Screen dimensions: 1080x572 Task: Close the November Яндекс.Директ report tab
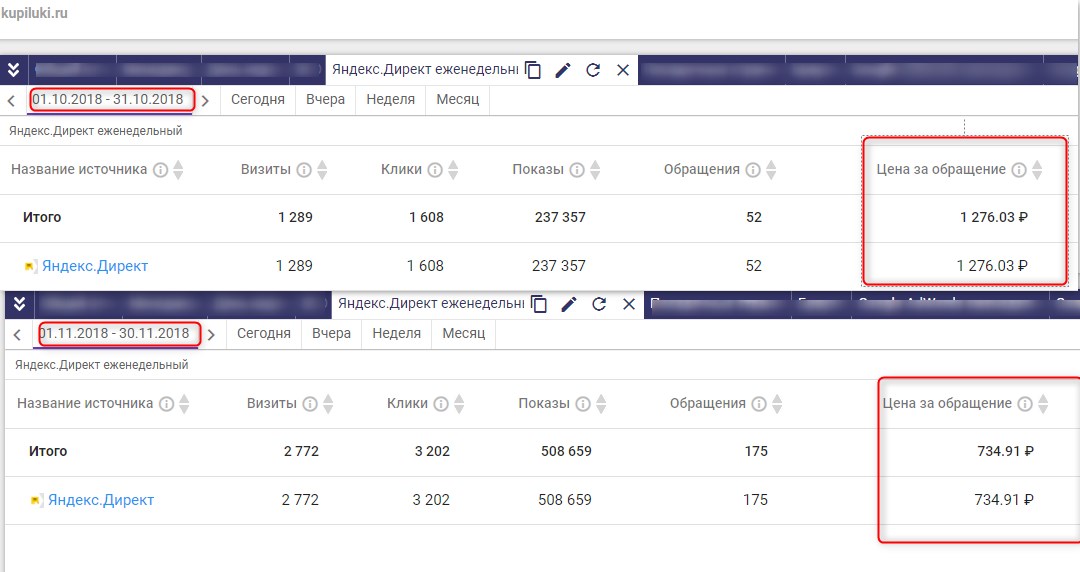(x=629, y=304)
